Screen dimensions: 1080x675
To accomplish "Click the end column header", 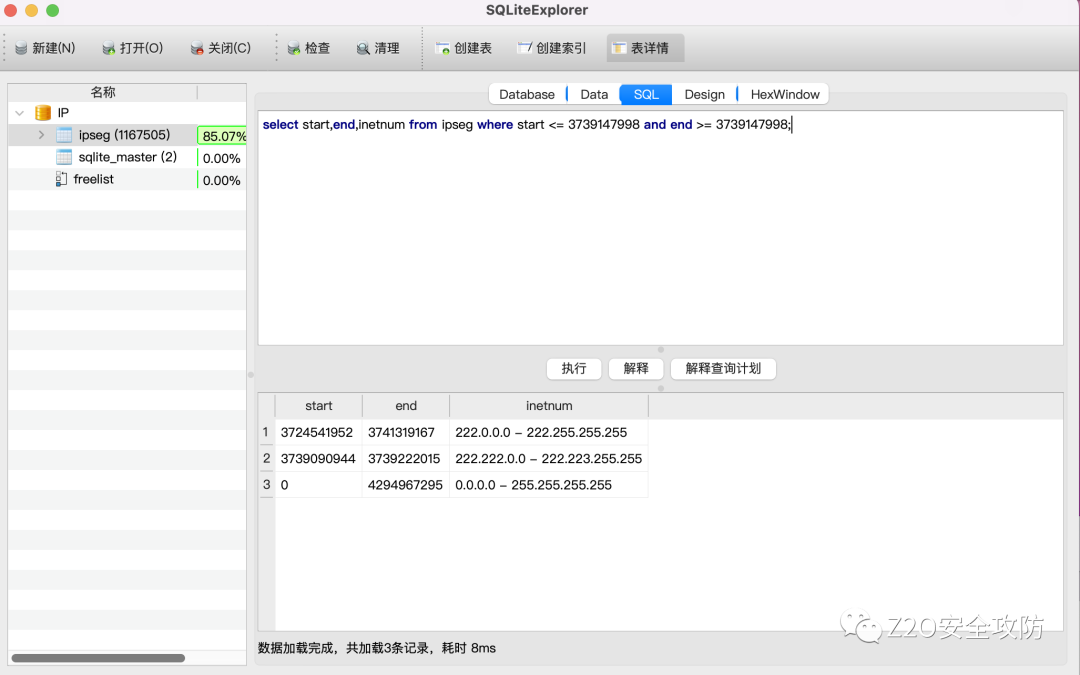I will pyautogui.click(x=406, y=406).
